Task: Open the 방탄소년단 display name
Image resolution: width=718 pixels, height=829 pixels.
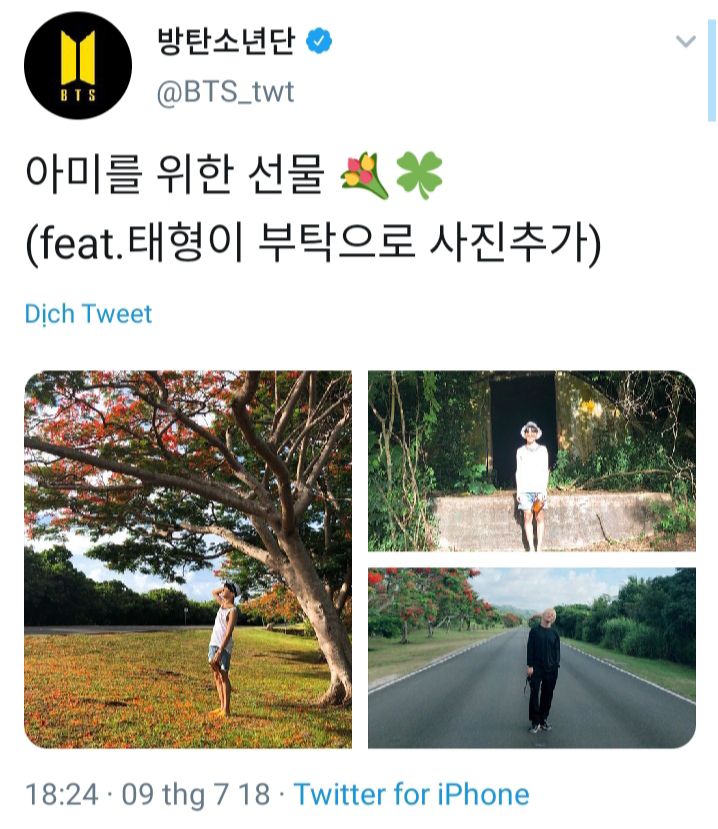Action: pyautogui.click(x=226, y=41)
